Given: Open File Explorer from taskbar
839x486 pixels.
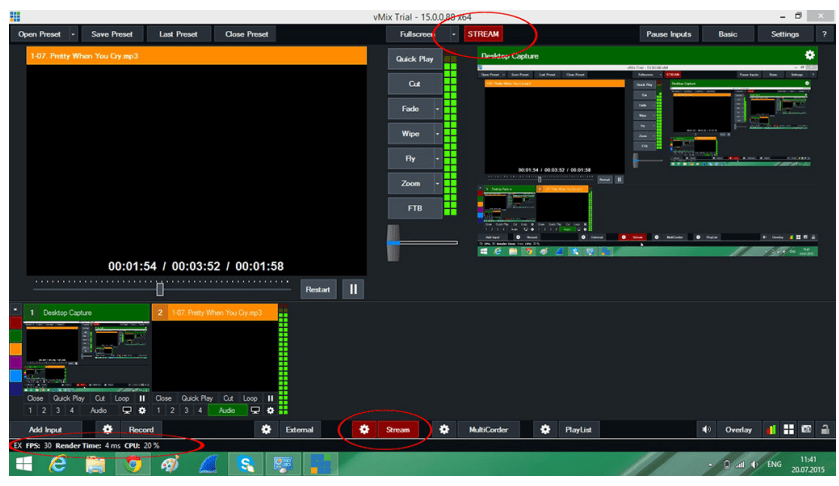Looking at the screenshot, I should click(x=95, y=464).
